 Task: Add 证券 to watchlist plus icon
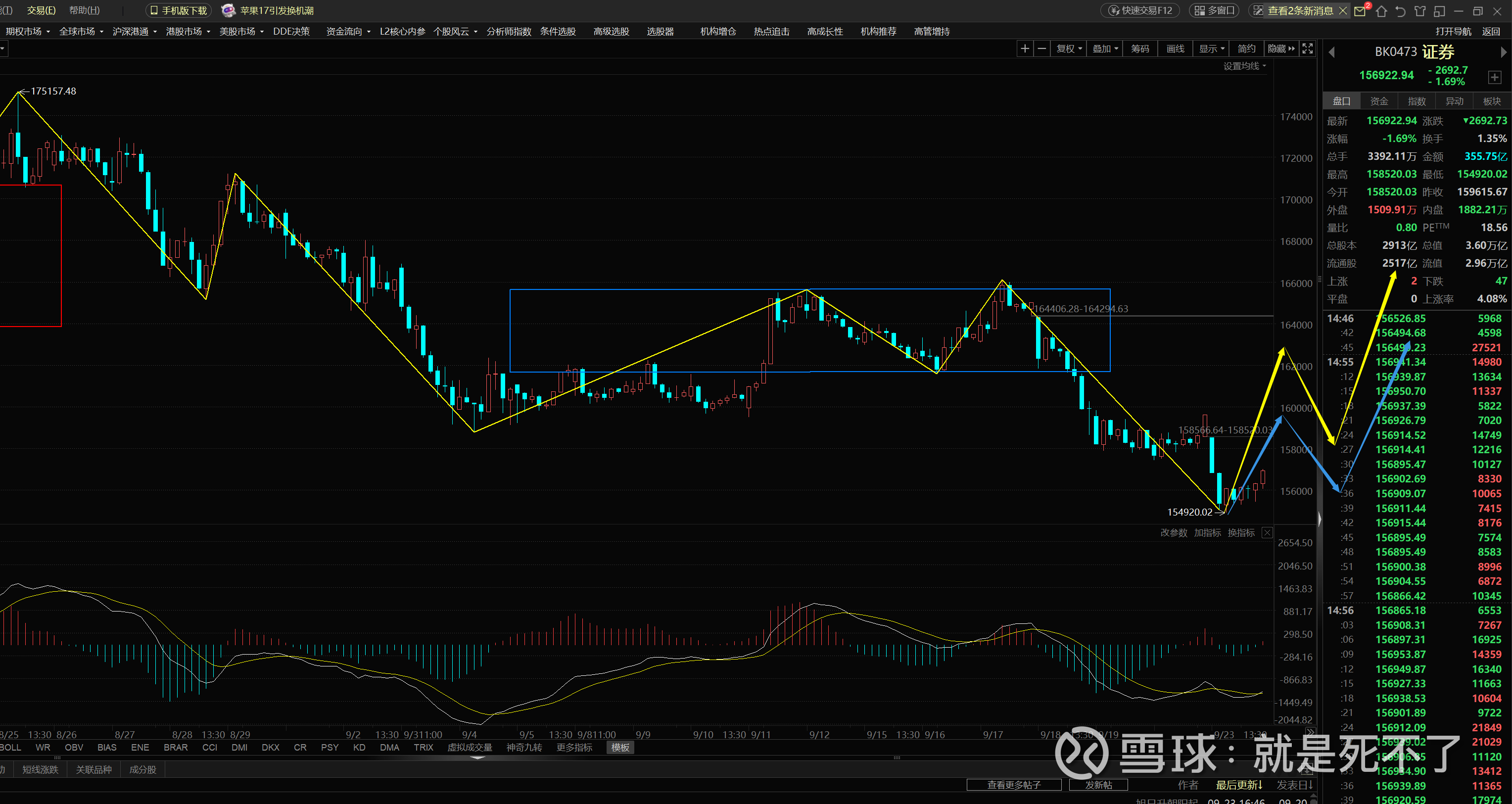tap(1494, 78)
